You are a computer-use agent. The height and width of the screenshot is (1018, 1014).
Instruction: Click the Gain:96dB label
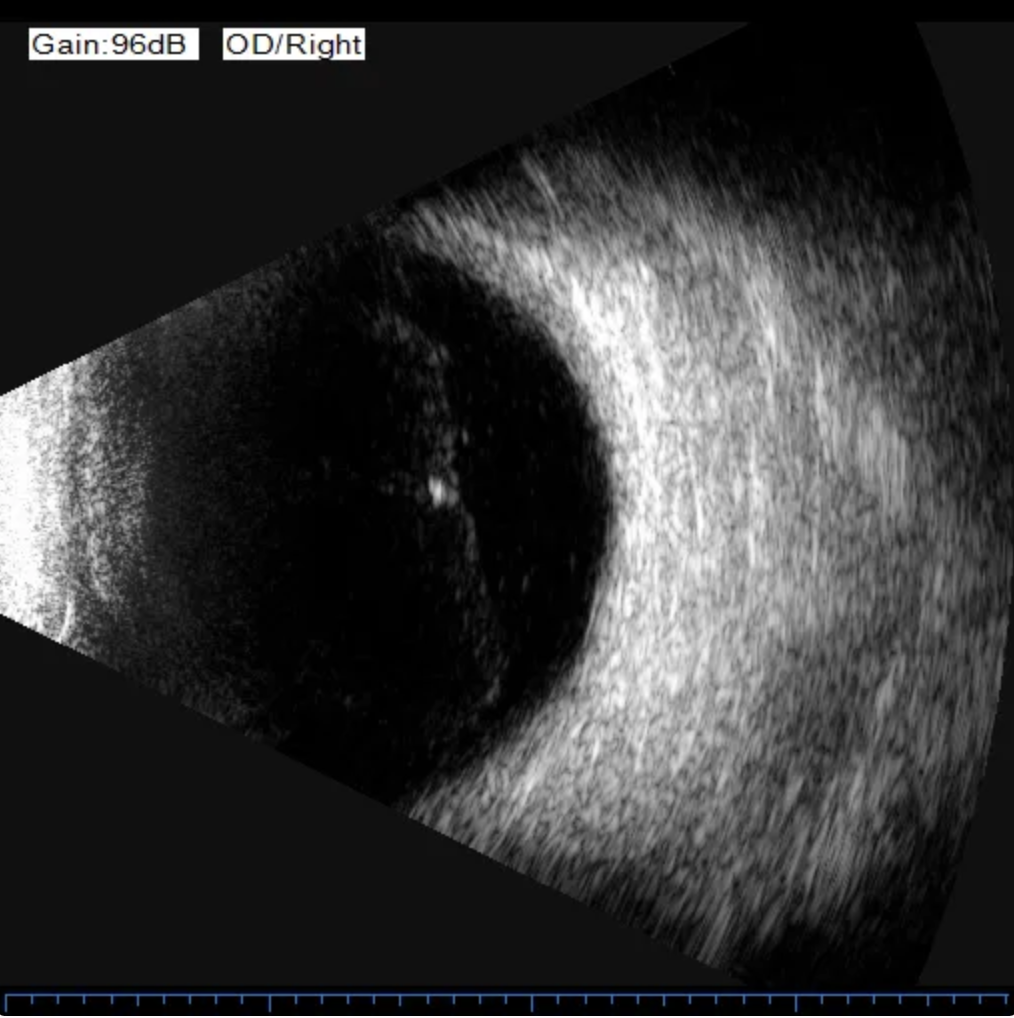tap(114, 44)
